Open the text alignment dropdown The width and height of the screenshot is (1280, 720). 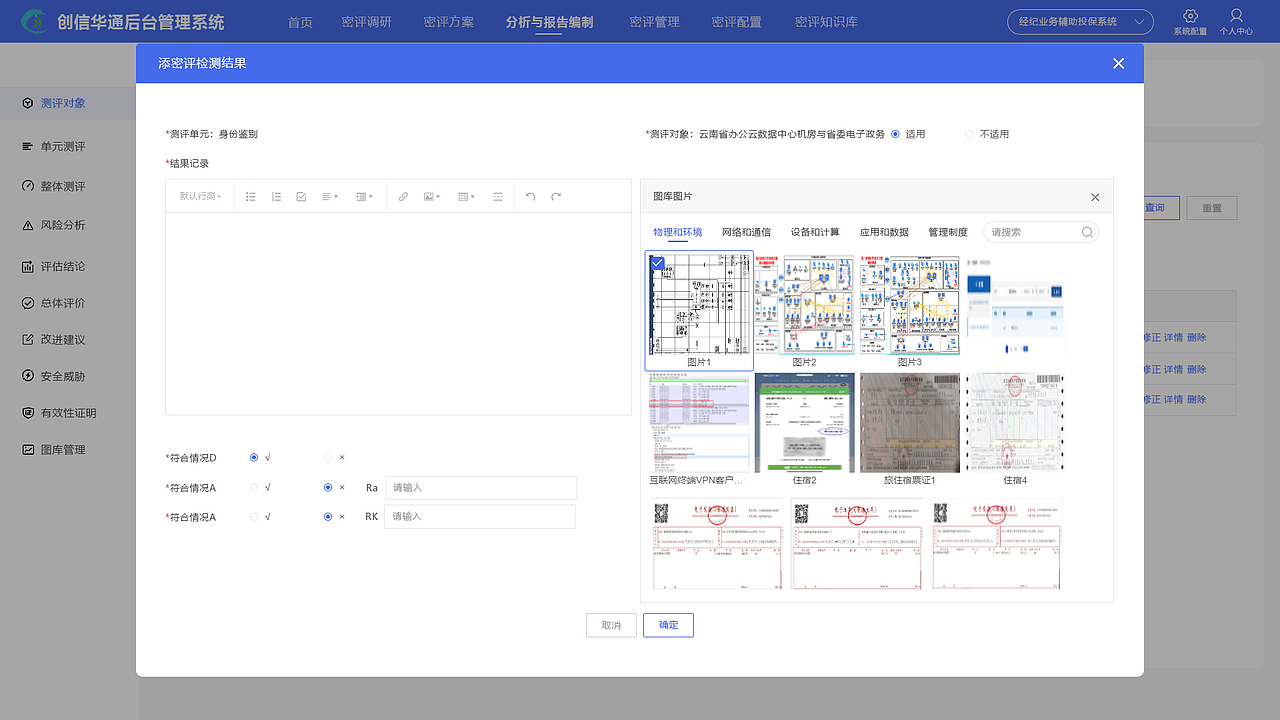329,196
